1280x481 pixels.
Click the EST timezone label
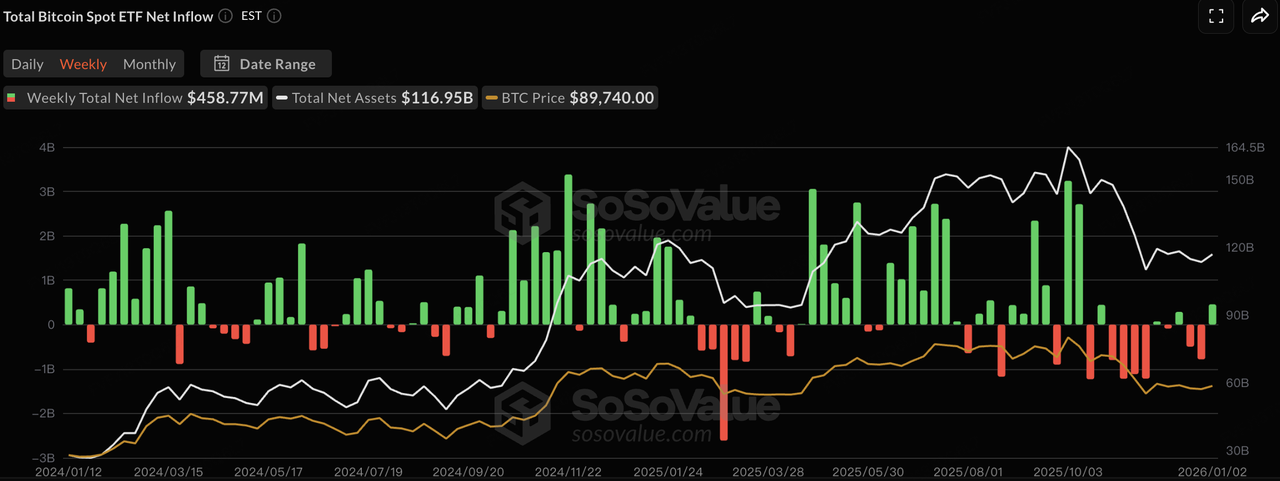pos(252,16)
